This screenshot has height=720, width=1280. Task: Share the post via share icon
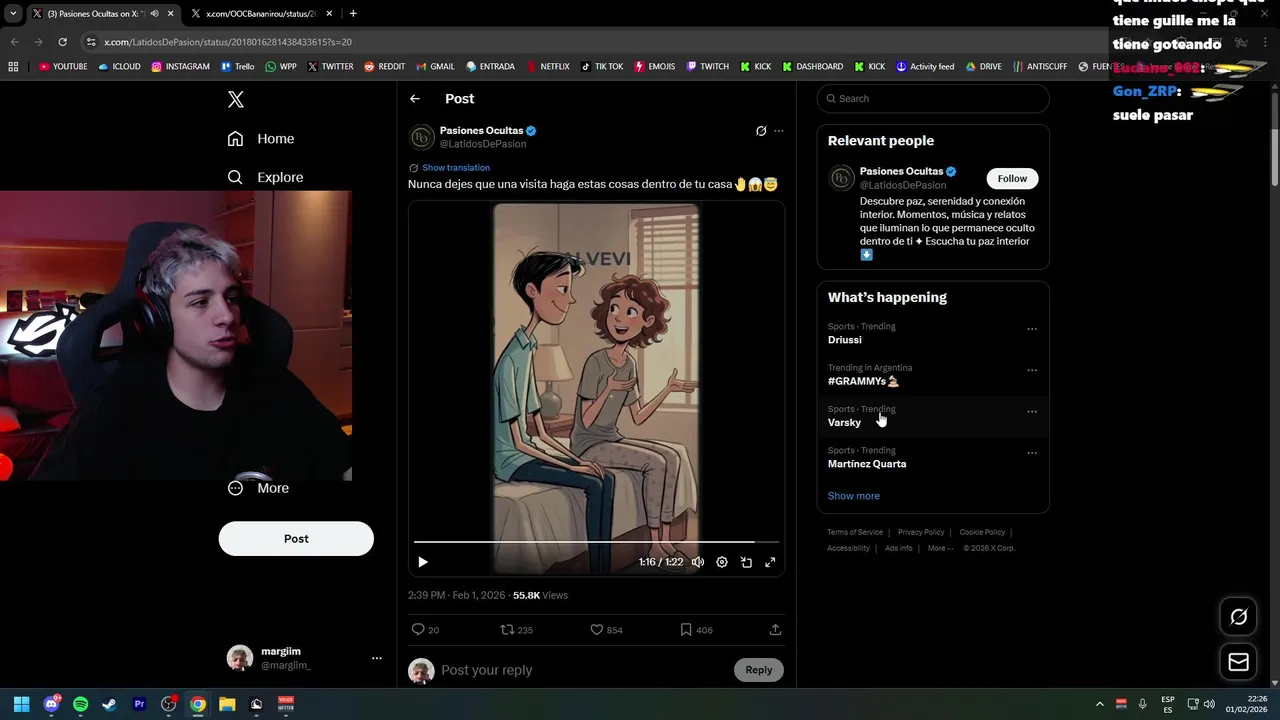coord(775,630)
